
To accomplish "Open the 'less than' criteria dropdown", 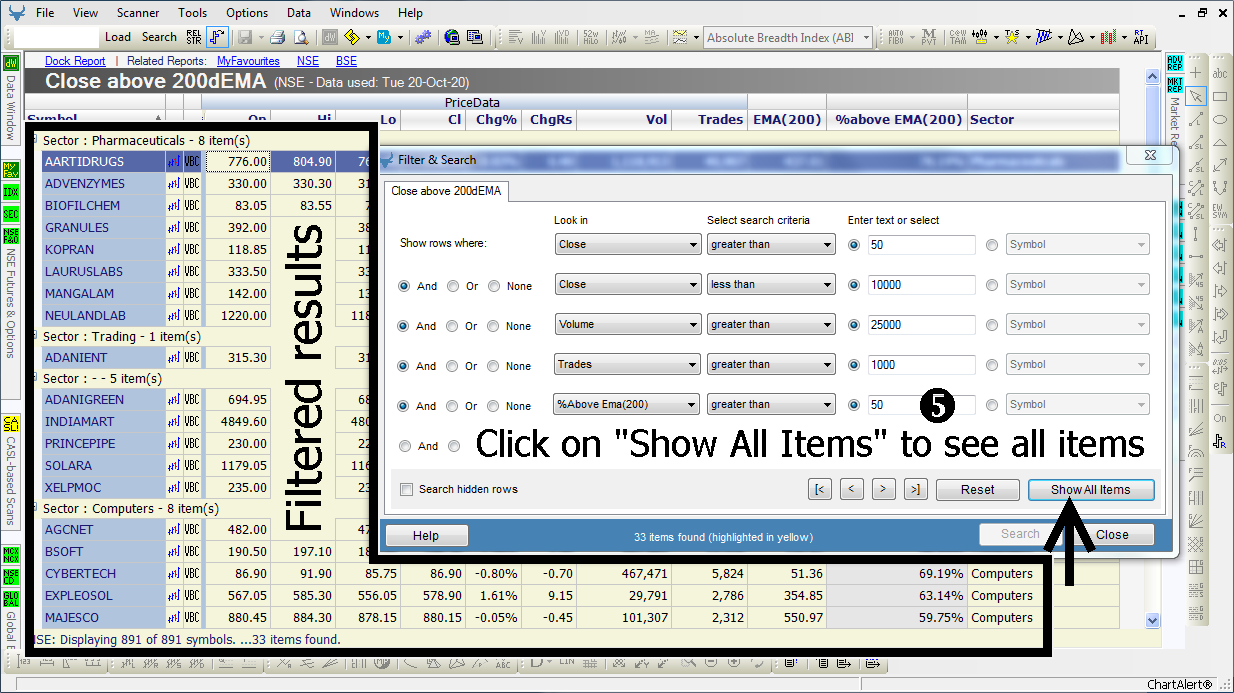I will pos(771,284).
